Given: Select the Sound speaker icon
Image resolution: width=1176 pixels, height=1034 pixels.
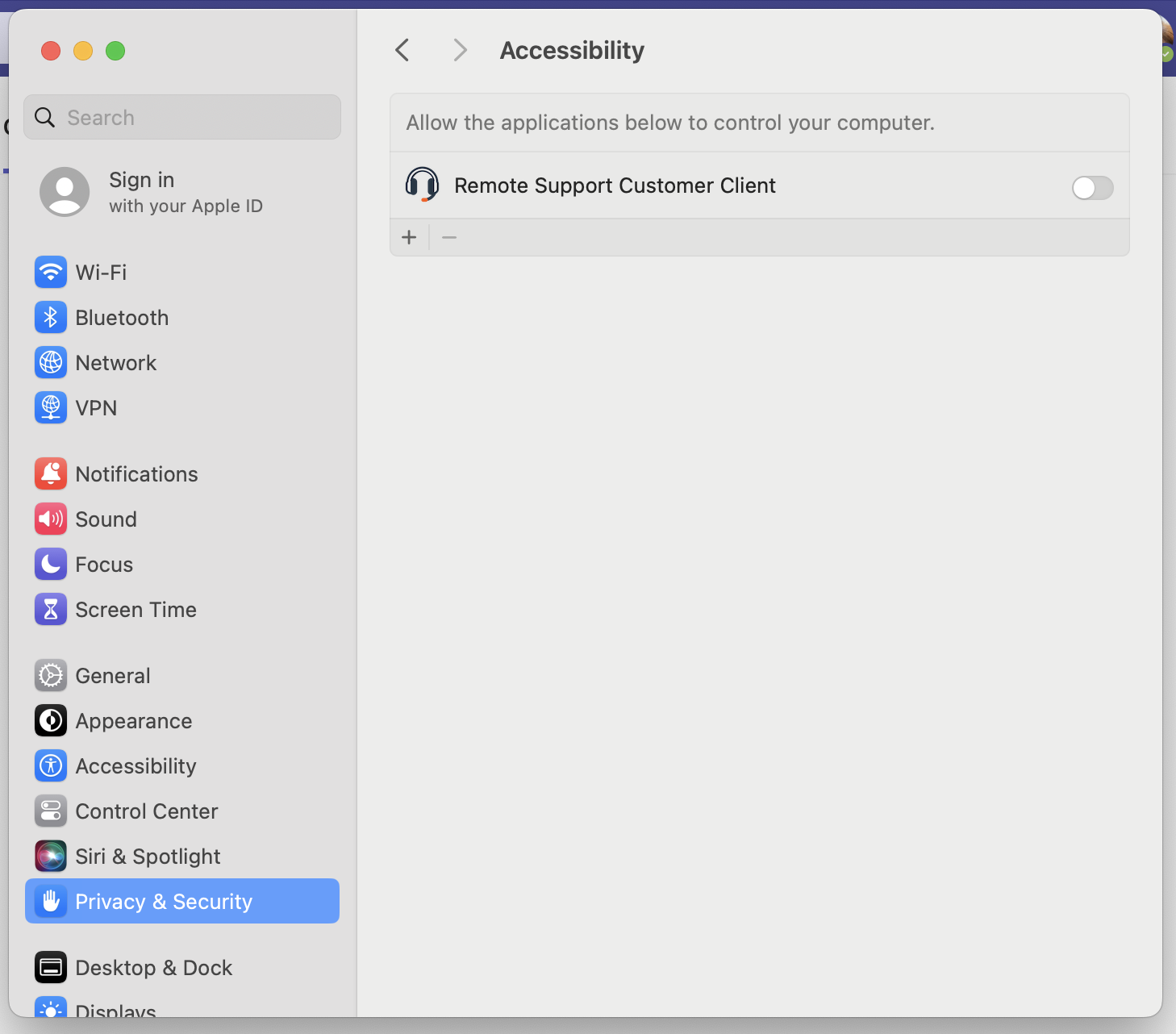Looking at the screenshot, I should [x=51, y=519].
